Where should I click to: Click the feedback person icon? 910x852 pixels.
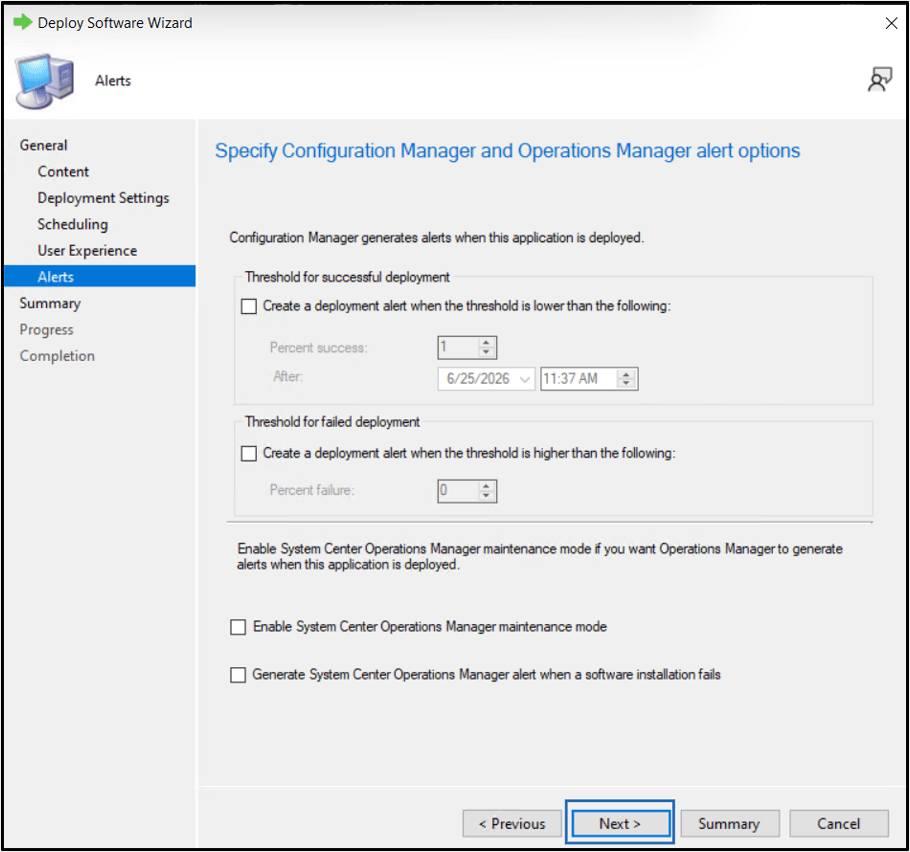(880, 80)
